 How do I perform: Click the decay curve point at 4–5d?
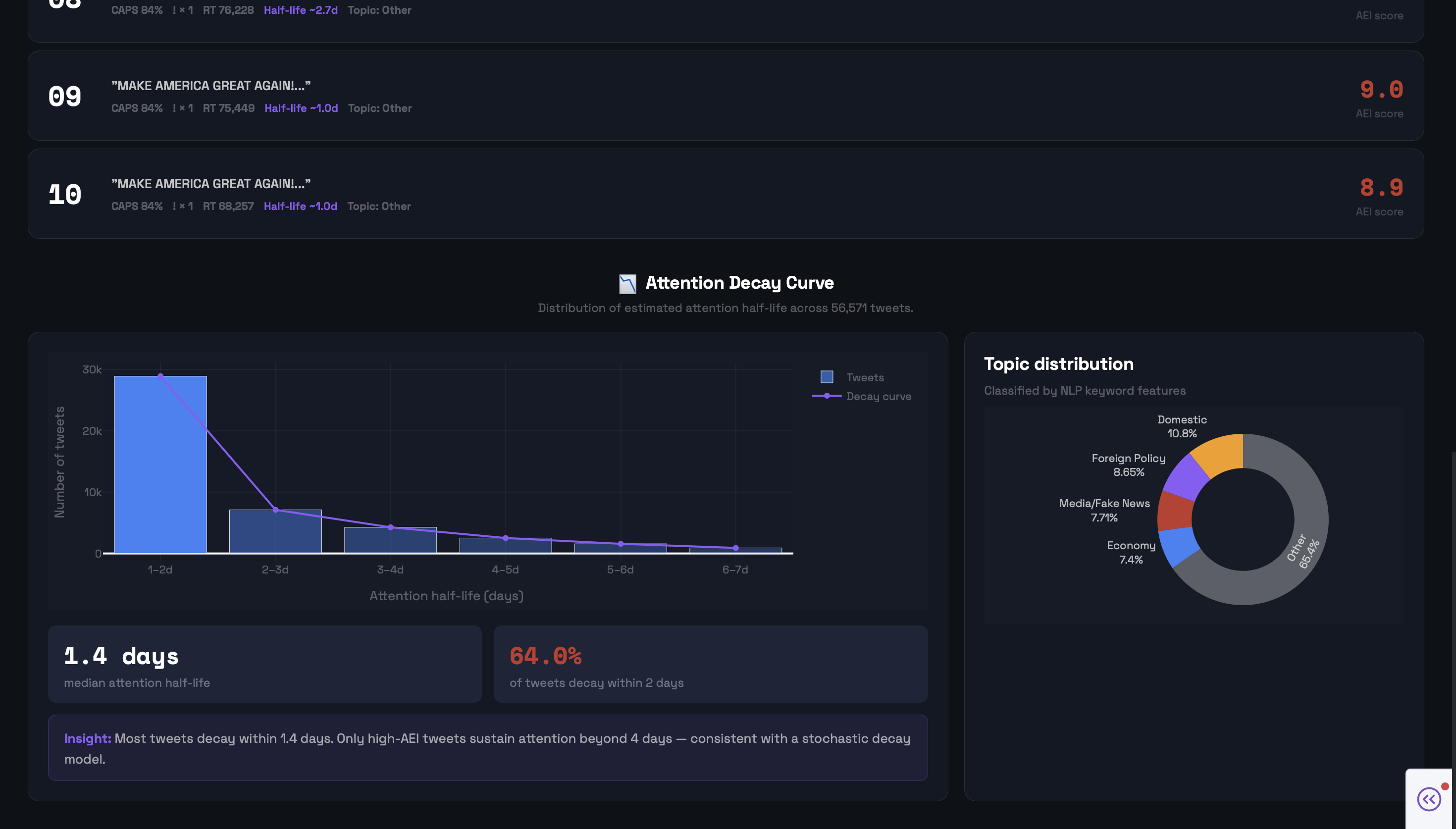click(506, 538)
